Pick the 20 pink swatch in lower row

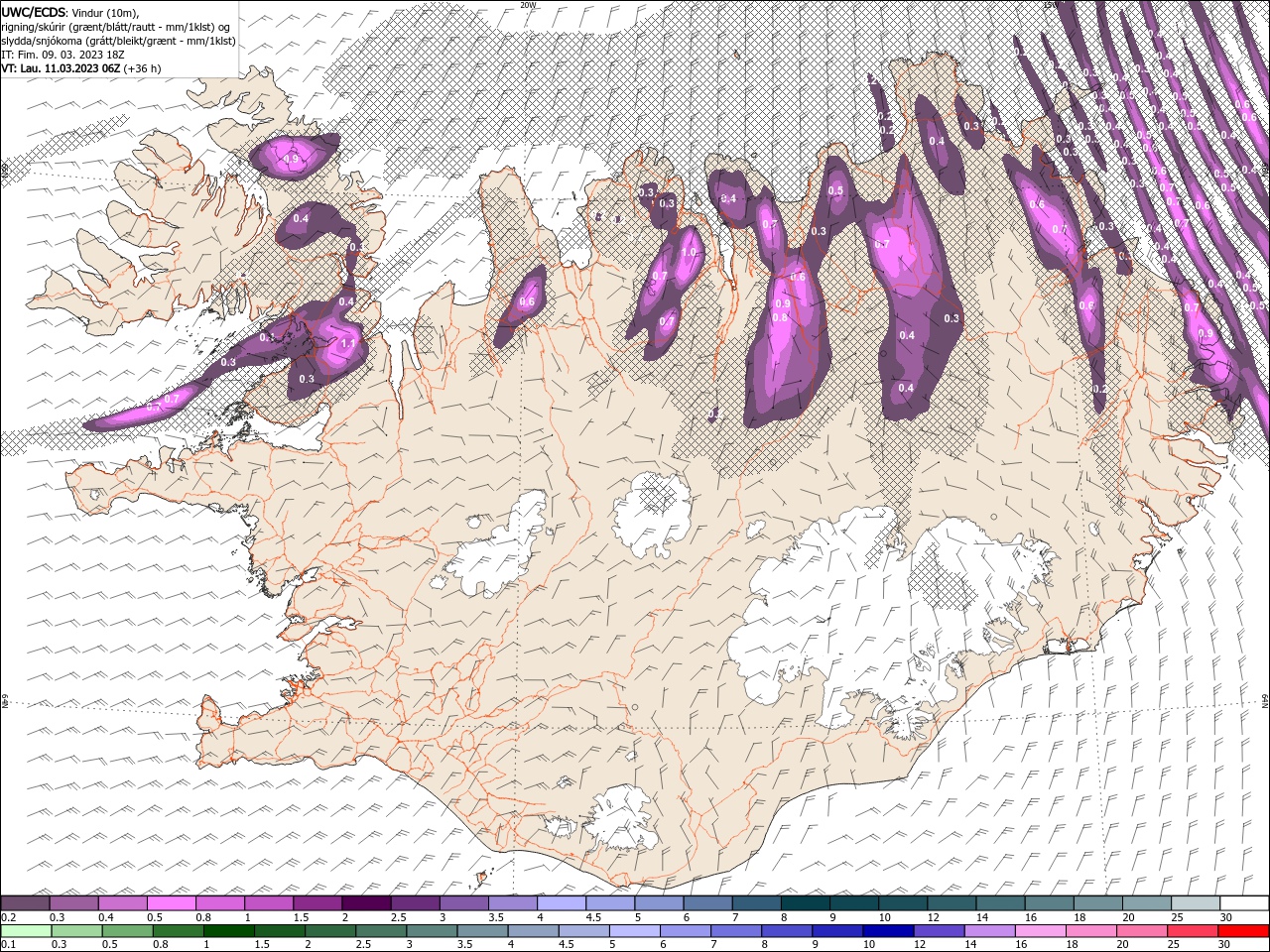tap(1142, 931)
